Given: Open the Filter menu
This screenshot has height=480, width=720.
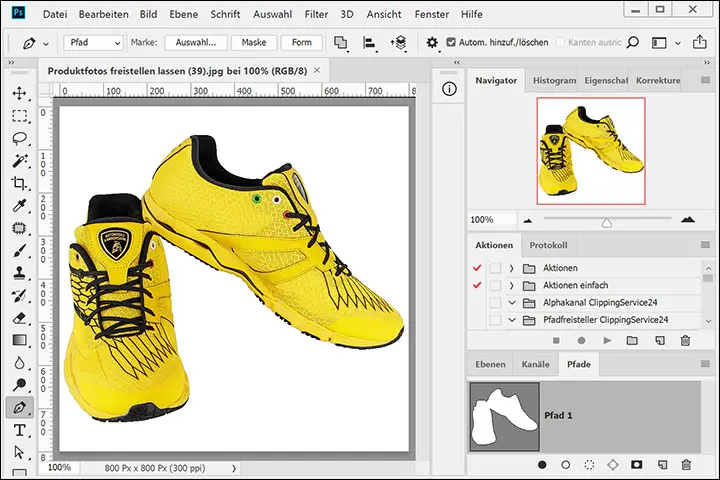Looking at the screenshot, I should pyautogui.click(x=316, y=15).
